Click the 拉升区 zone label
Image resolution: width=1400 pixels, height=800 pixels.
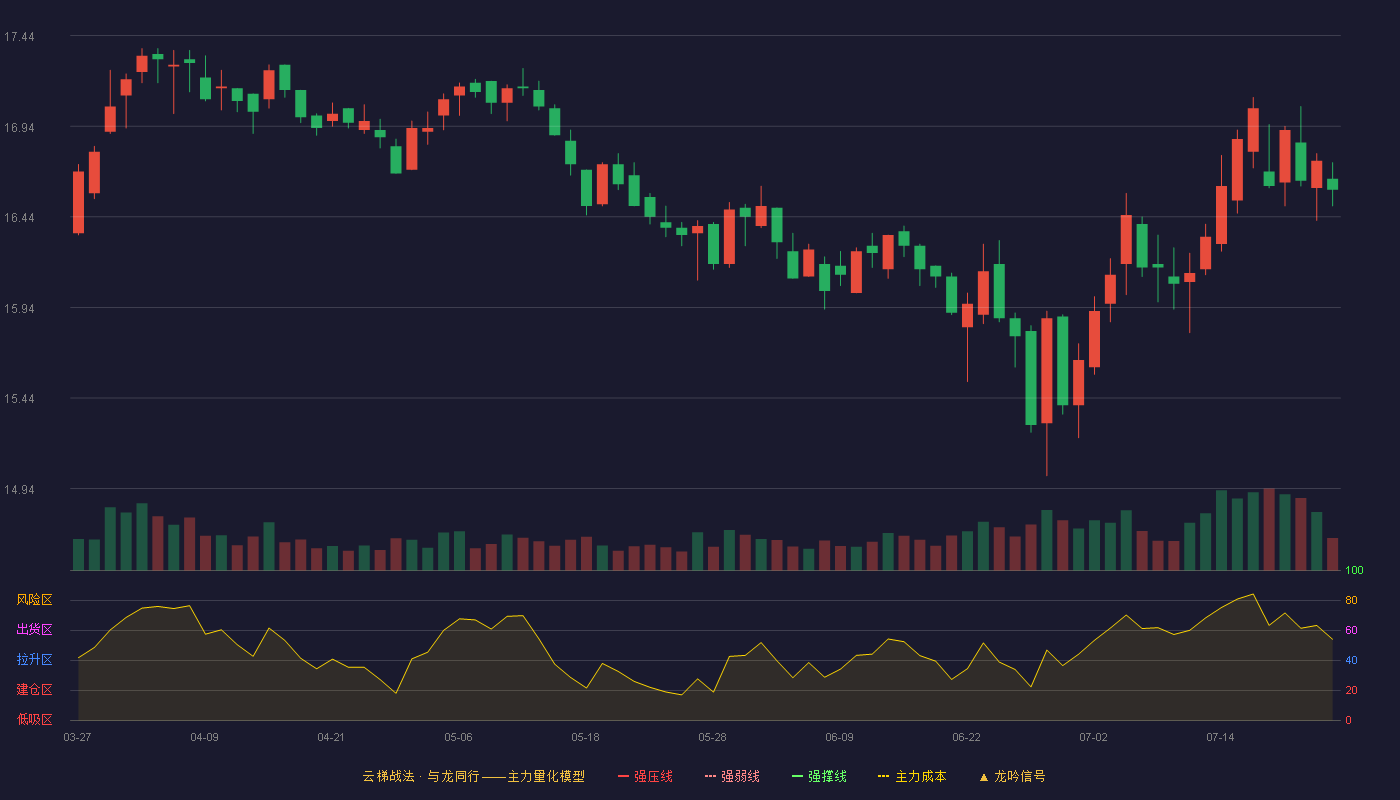(x=34, y=660)
